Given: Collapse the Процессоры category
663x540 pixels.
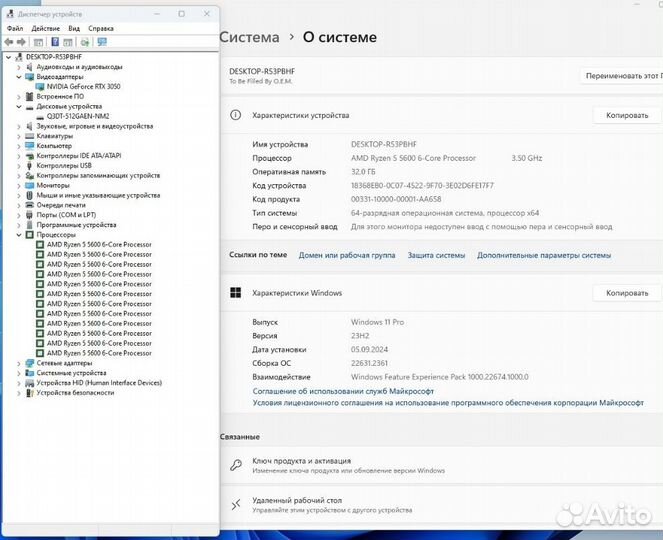Looking at the screenshot, I should pos(19,235).
